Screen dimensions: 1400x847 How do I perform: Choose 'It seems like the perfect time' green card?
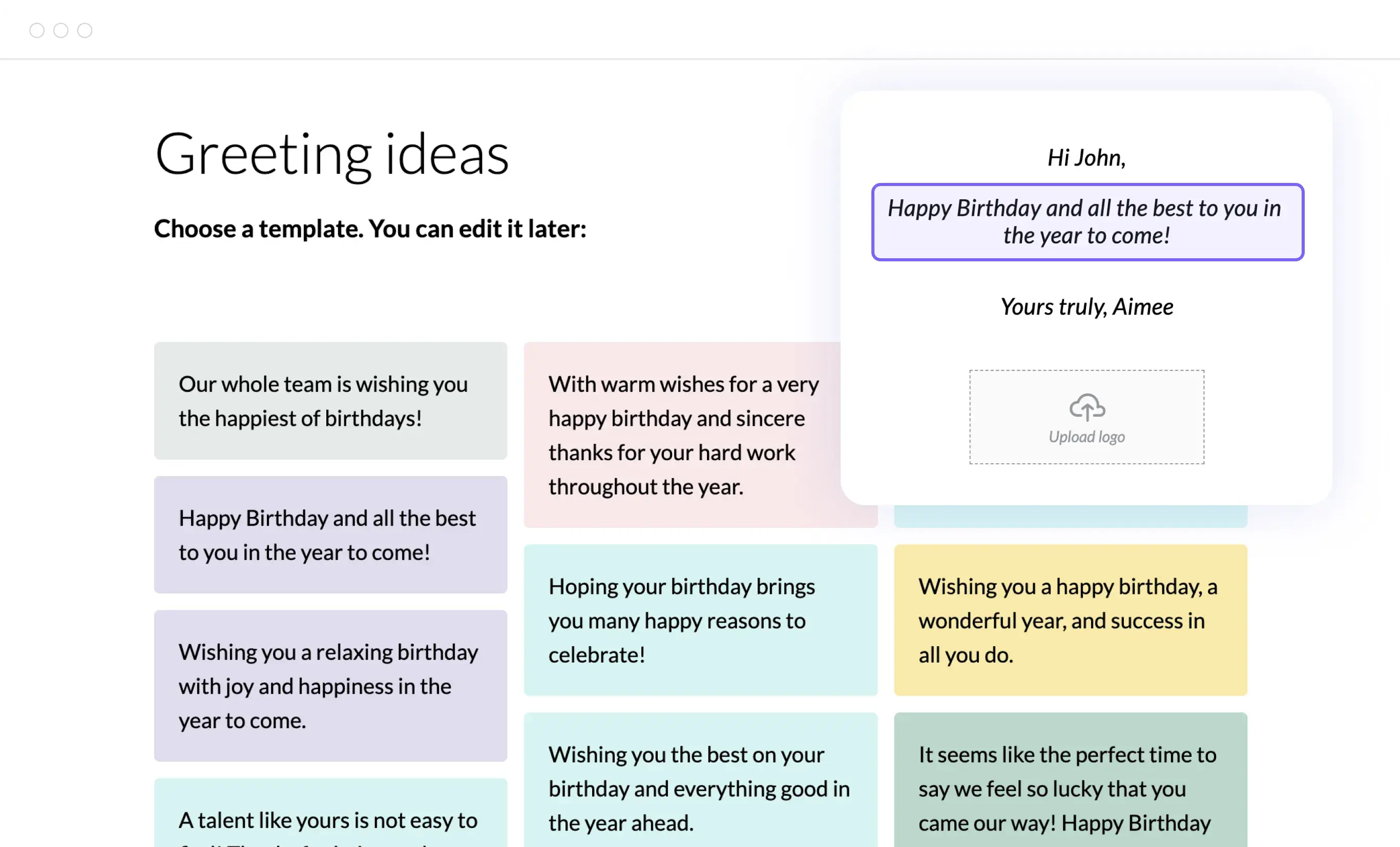[1071, 780]
